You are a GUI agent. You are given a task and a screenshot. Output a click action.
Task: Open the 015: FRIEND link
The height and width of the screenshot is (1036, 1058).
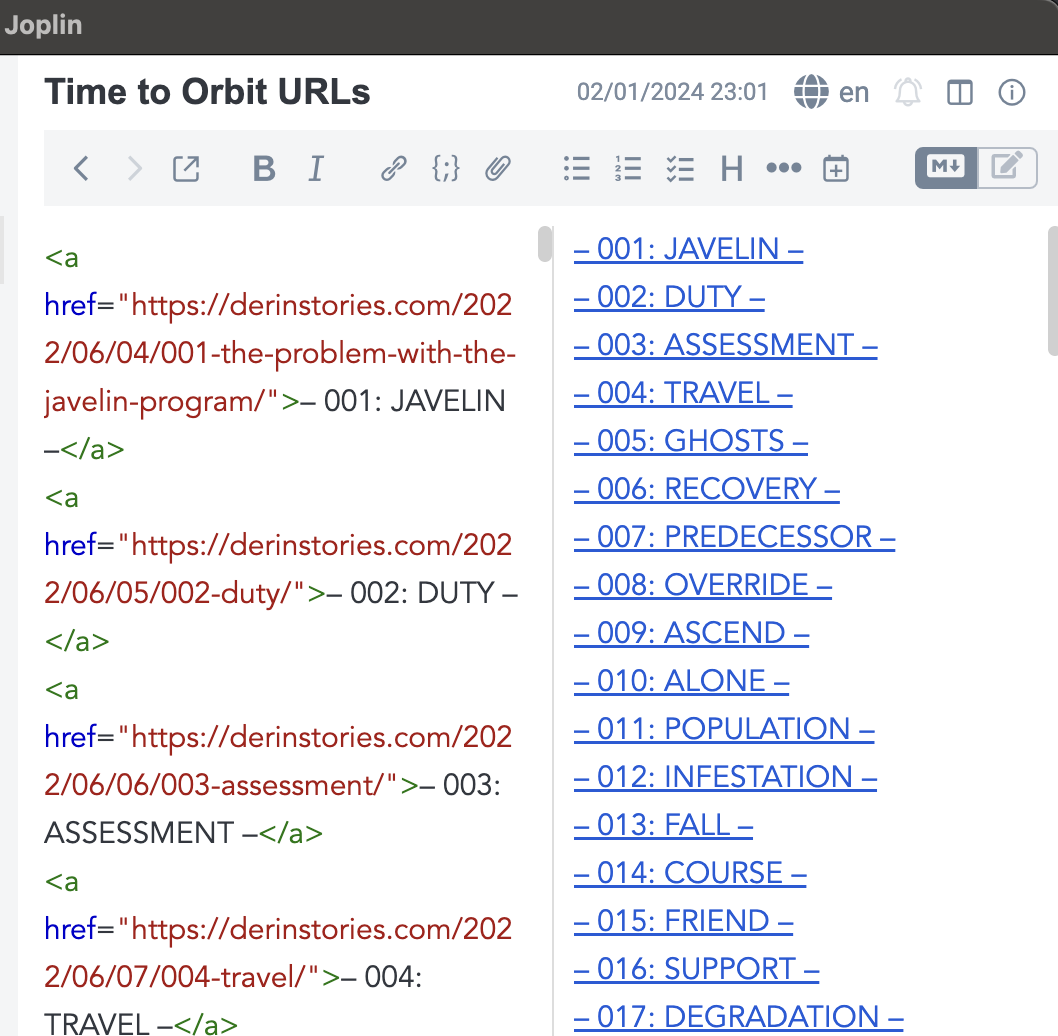click(x=684, y=921)
